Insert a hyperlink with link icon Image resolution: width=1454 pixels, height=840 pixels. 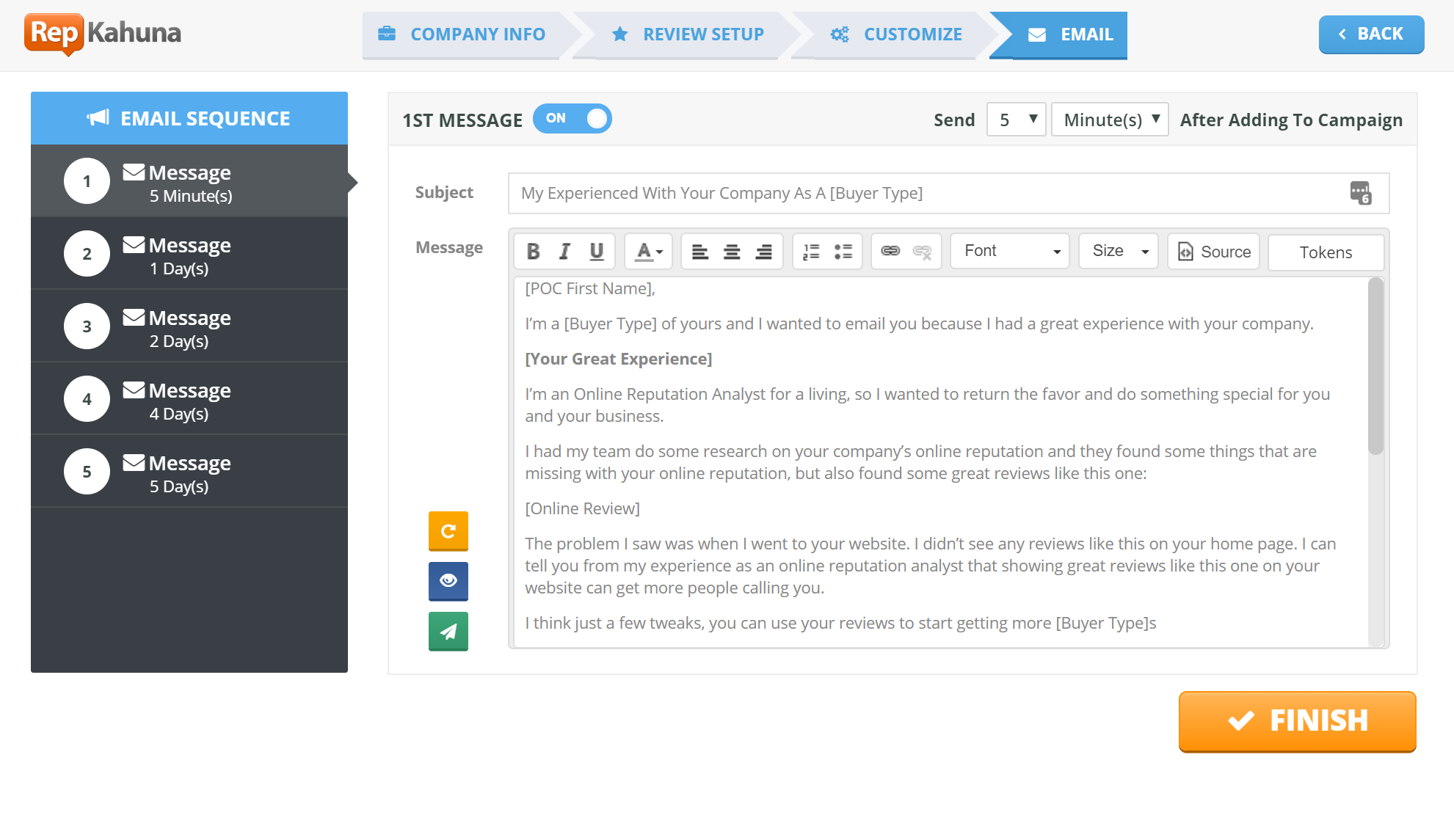[x=890, y=252]
